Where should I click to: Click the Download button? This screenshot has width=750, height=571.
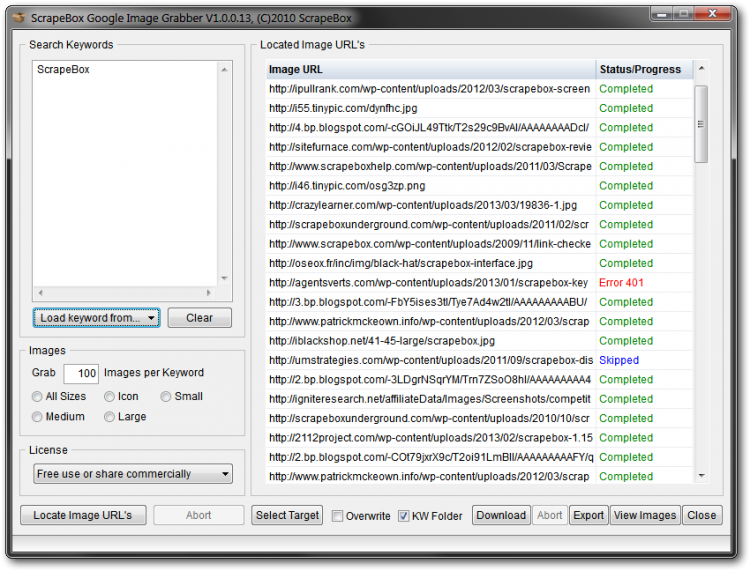coord(501,515)
